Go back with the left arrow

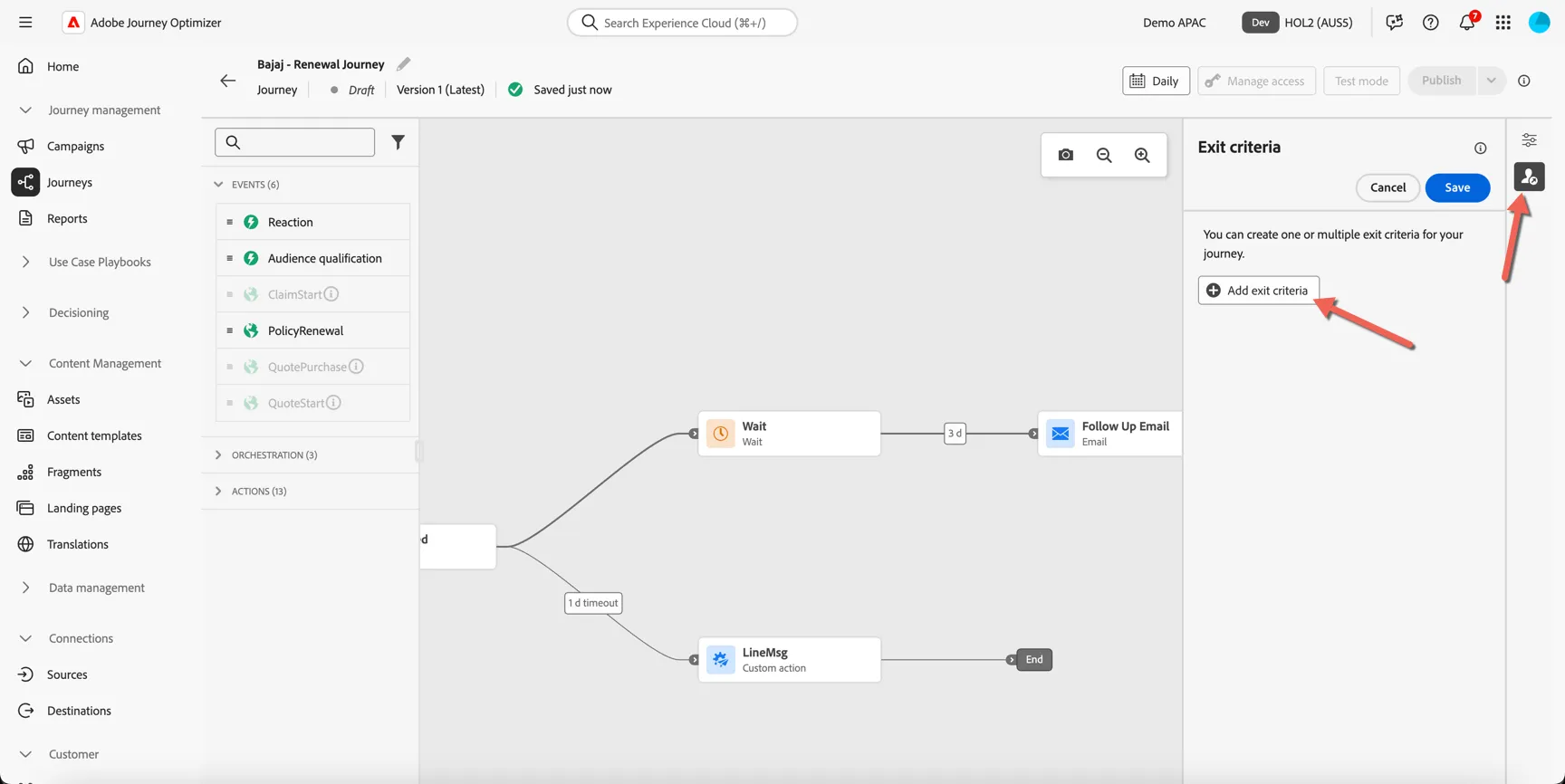tap(227, 81)
